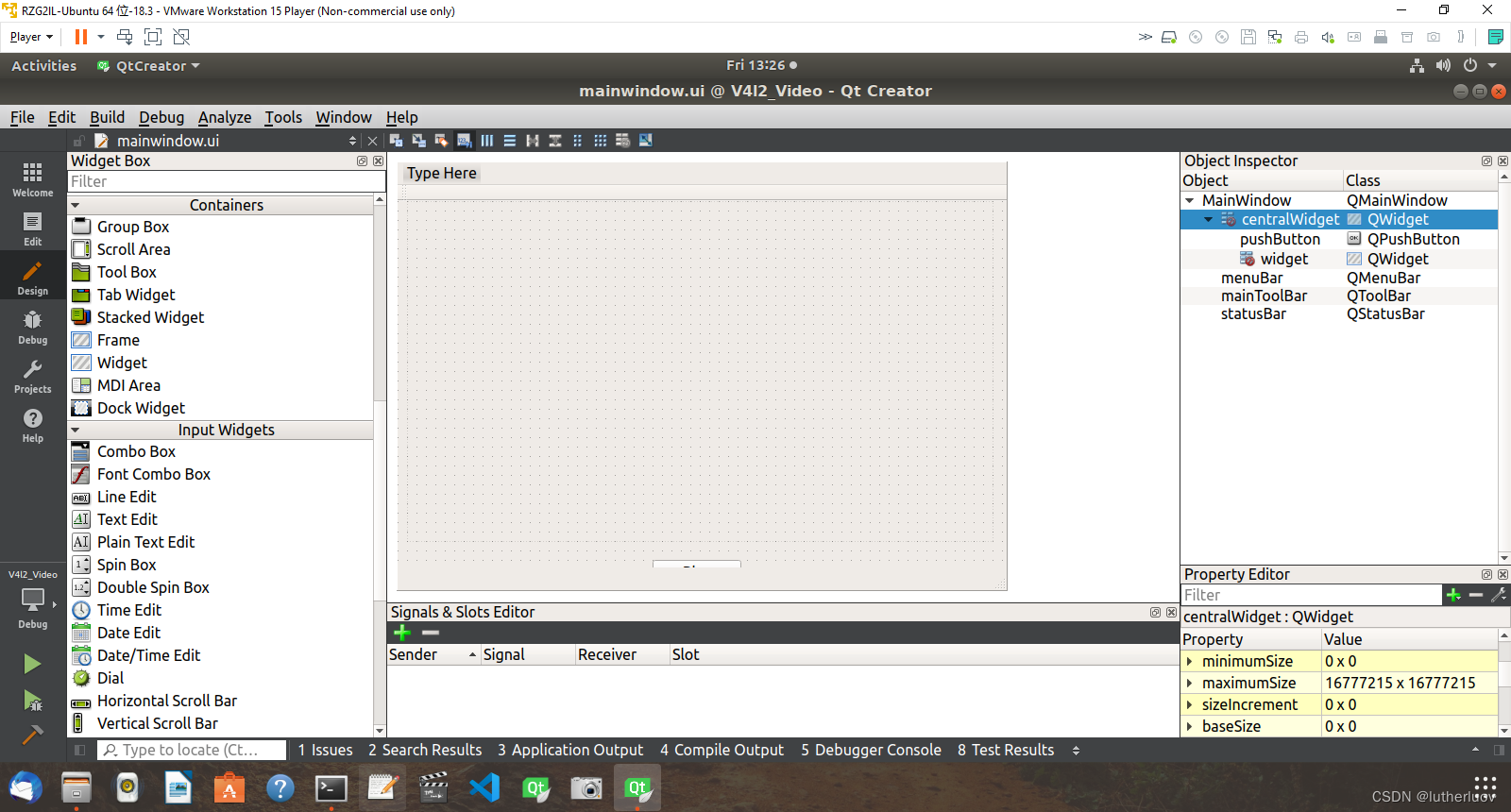Click the Break Layout toolbar icon
The height and width of the screenshot is (812, 1511).
[623, 141]
